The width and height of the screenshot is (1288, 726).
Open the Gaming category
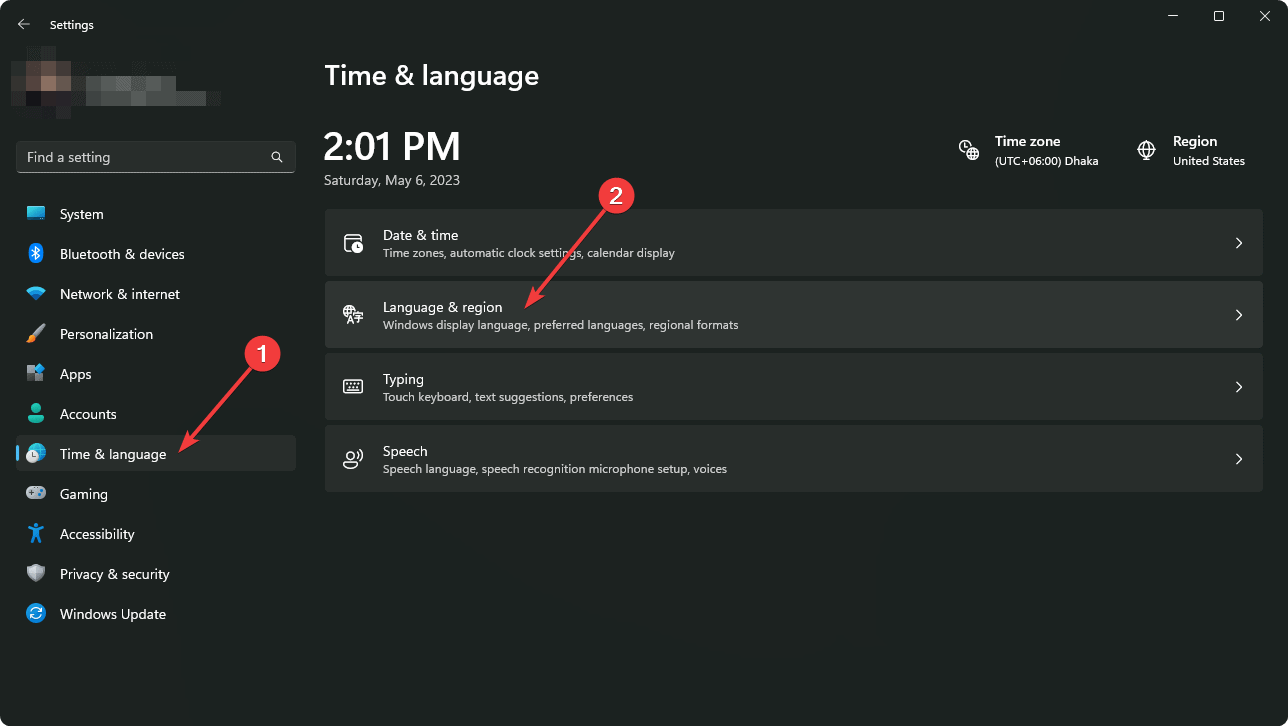tap(156, 494)
